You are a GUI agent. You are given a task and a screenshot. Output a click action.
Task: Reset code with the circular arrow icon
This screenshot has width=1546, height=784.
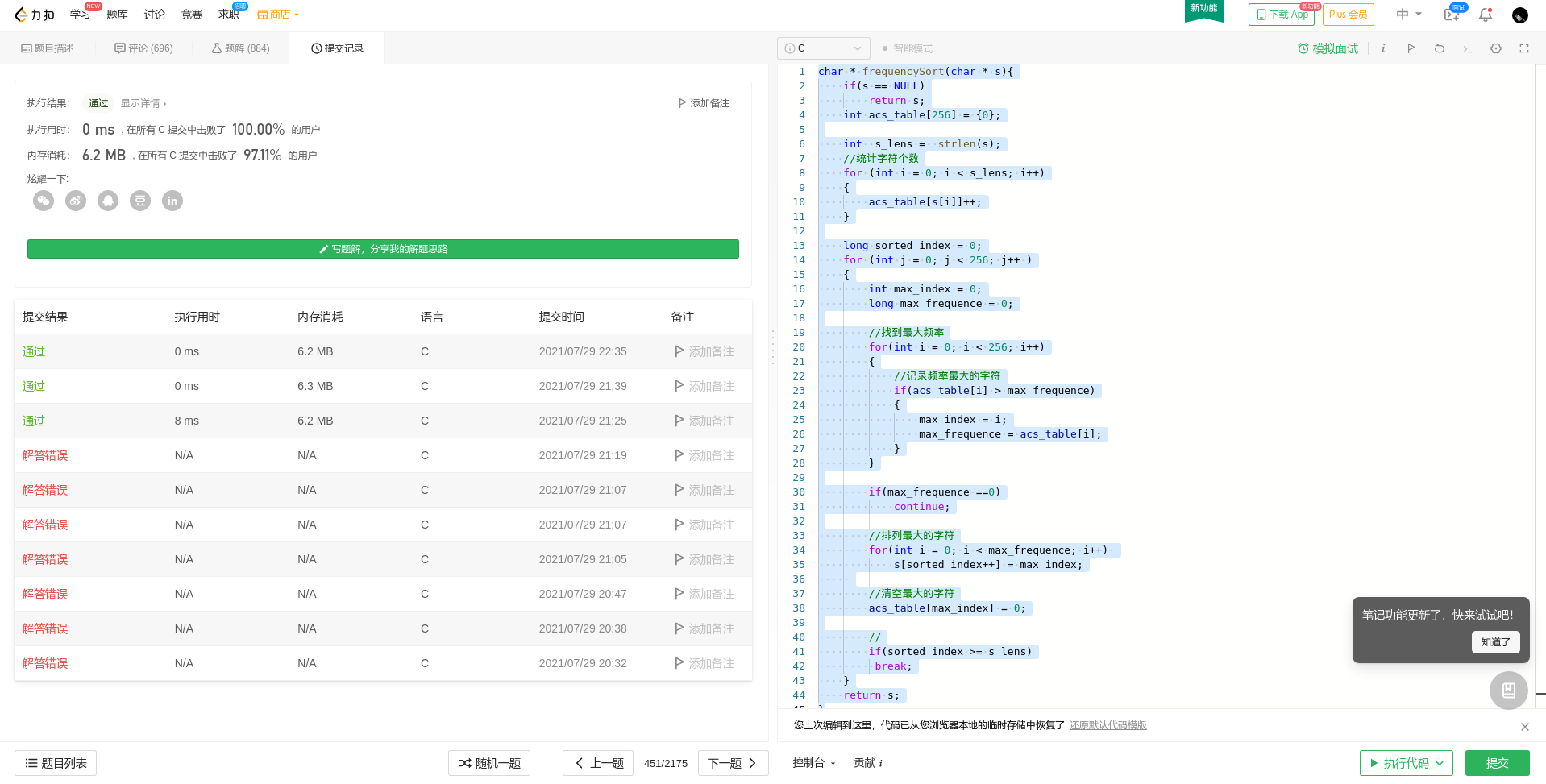1440,48
